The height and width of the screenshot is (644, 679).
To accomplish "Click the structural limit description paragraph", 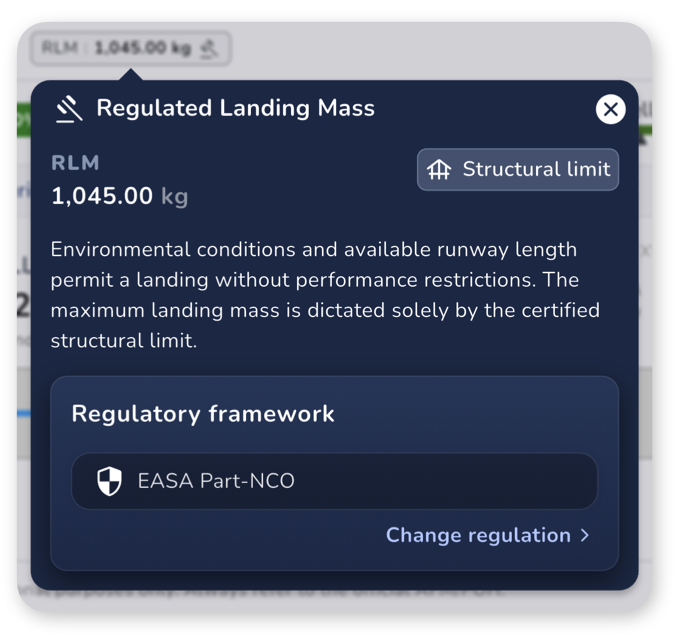I will click(x=325, y=295).
